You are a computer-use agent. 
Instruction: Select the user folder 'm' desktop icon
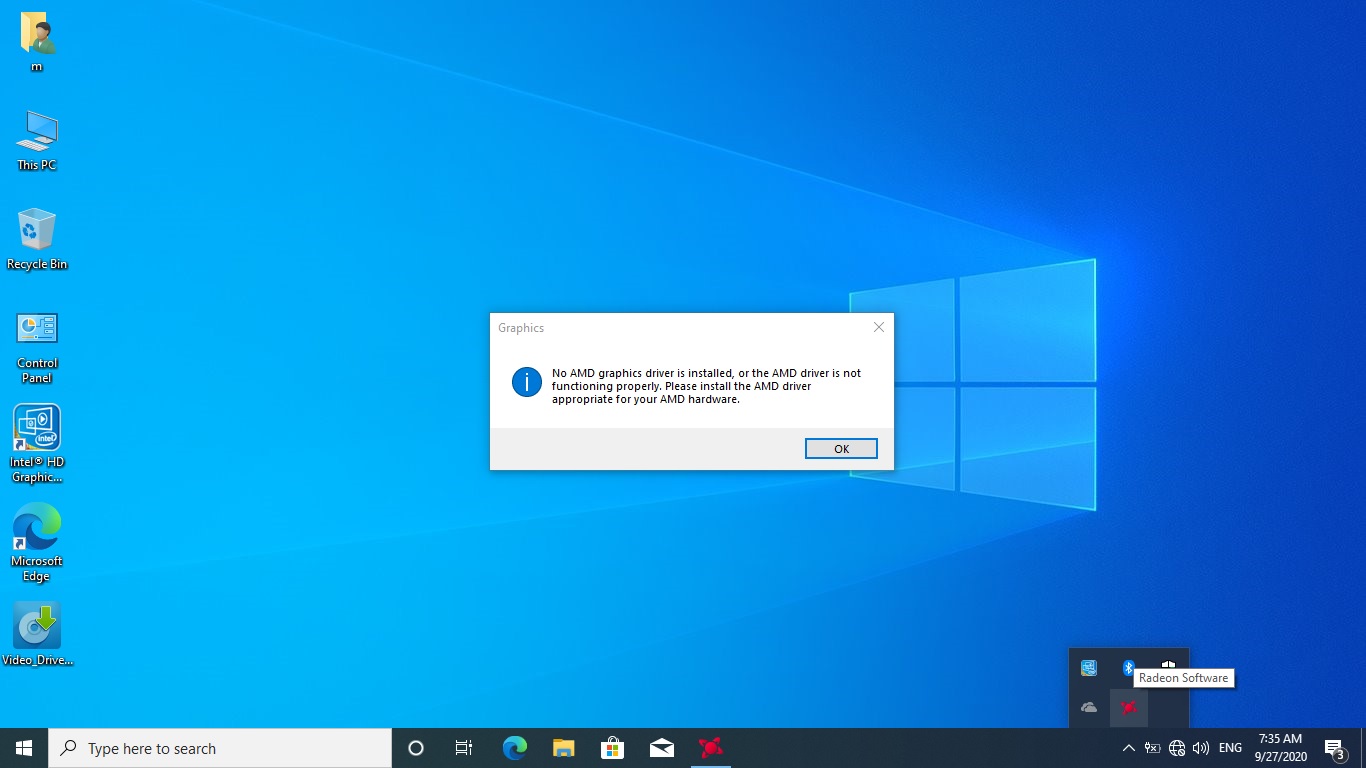[37, 42]
